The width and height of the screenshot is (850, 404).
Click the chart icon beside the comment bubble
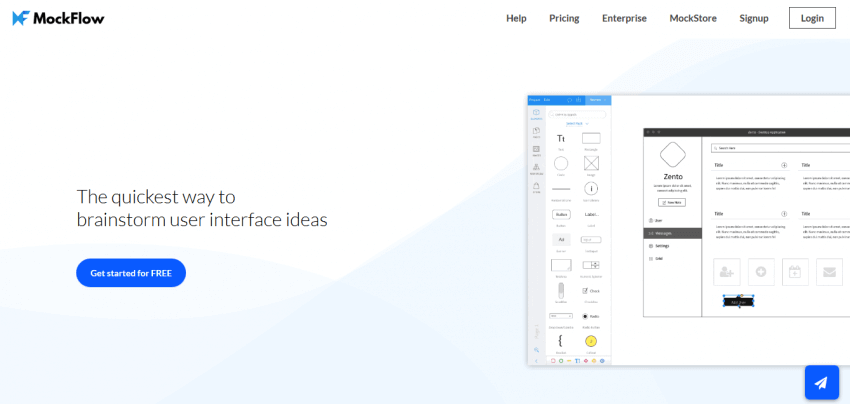578,100
